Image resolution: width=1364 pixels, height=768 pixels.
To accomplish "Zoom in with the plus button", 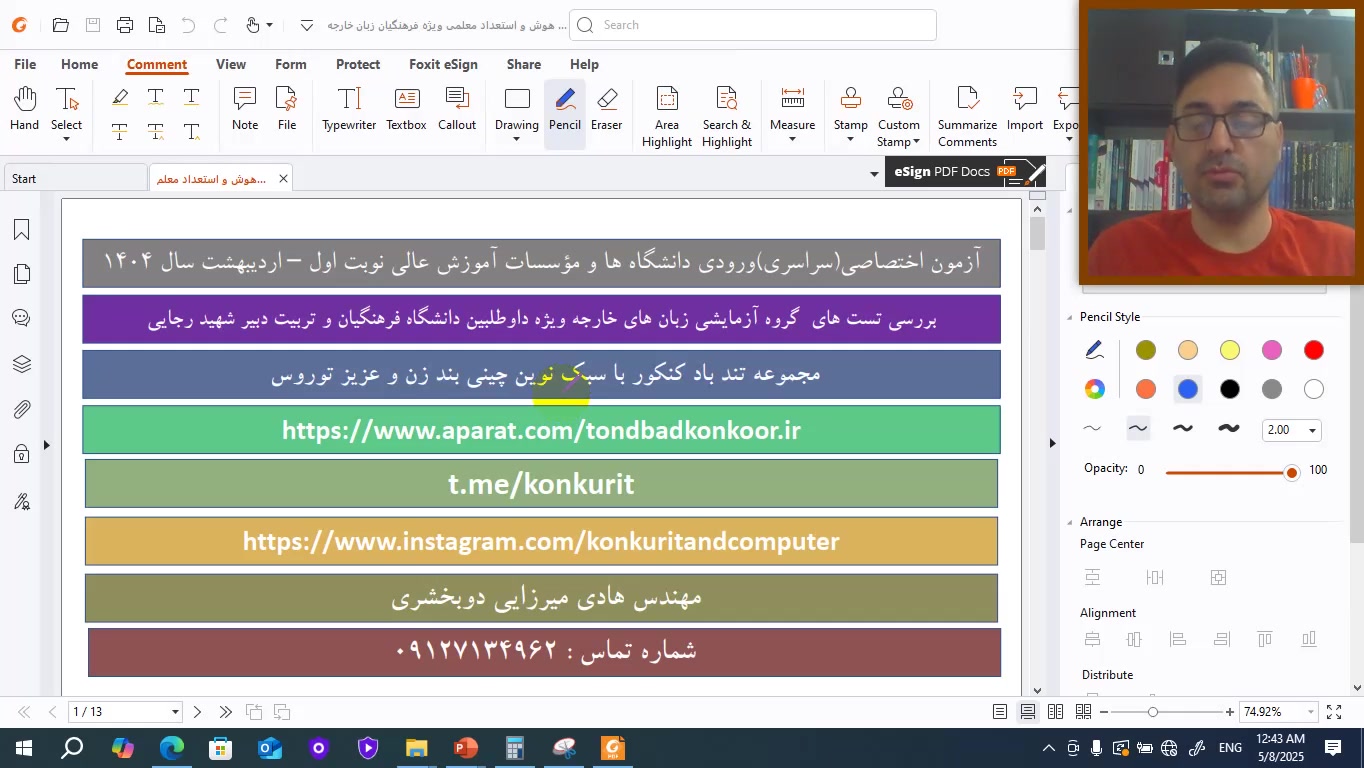I will (x=1230, y=712).
